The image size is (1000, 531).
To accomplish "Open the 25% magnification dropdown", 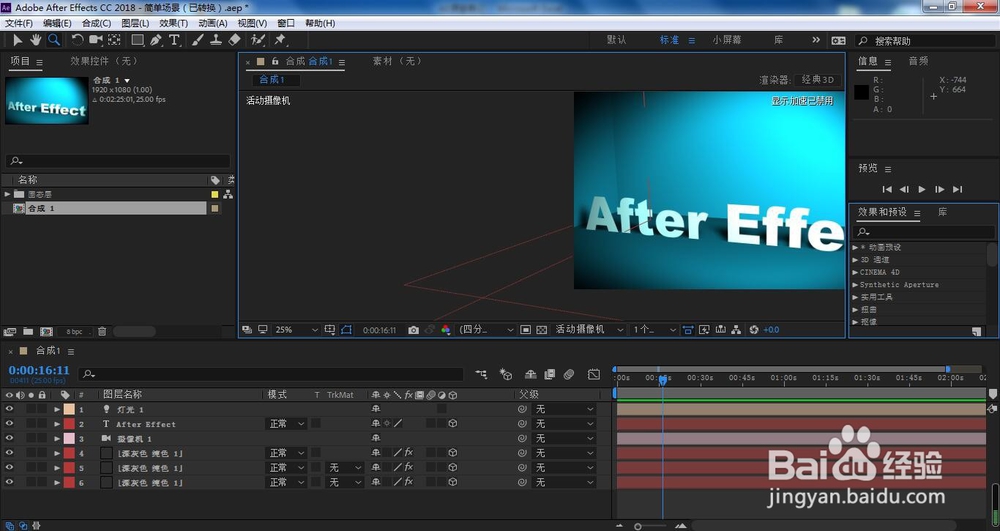I will click(296, 330).
